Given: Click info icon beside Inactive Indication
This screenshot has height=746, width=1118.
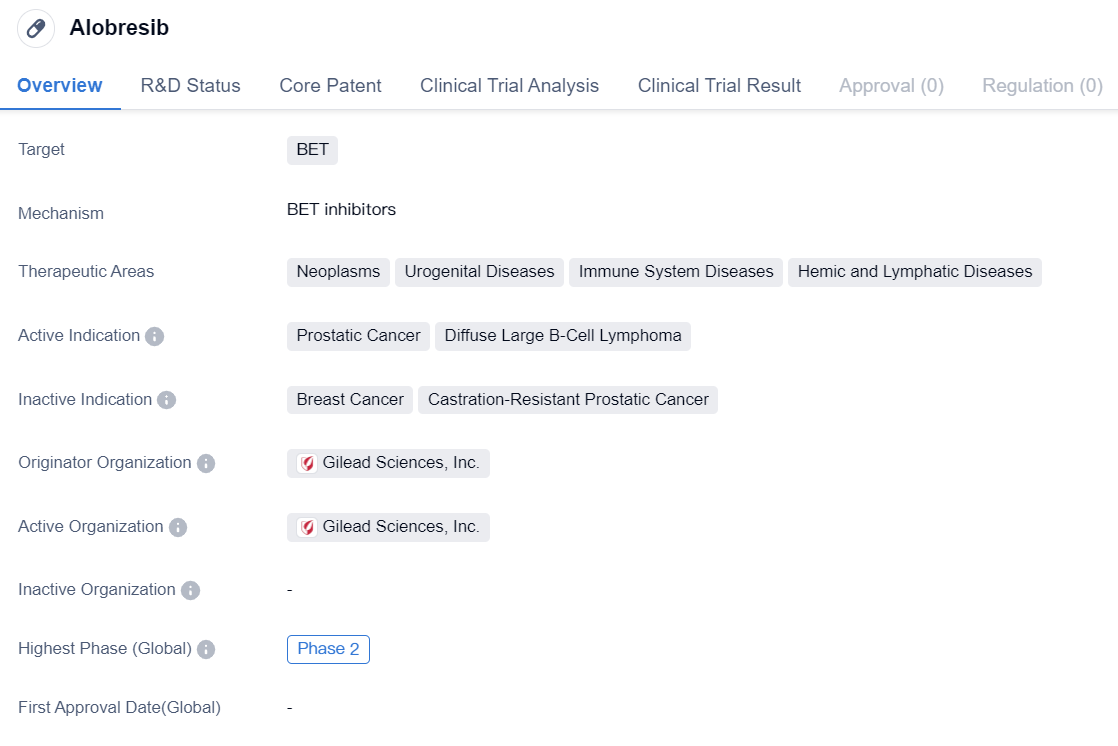Looking at the screenshot, I should pyautogui.click(x=166, y=400).
